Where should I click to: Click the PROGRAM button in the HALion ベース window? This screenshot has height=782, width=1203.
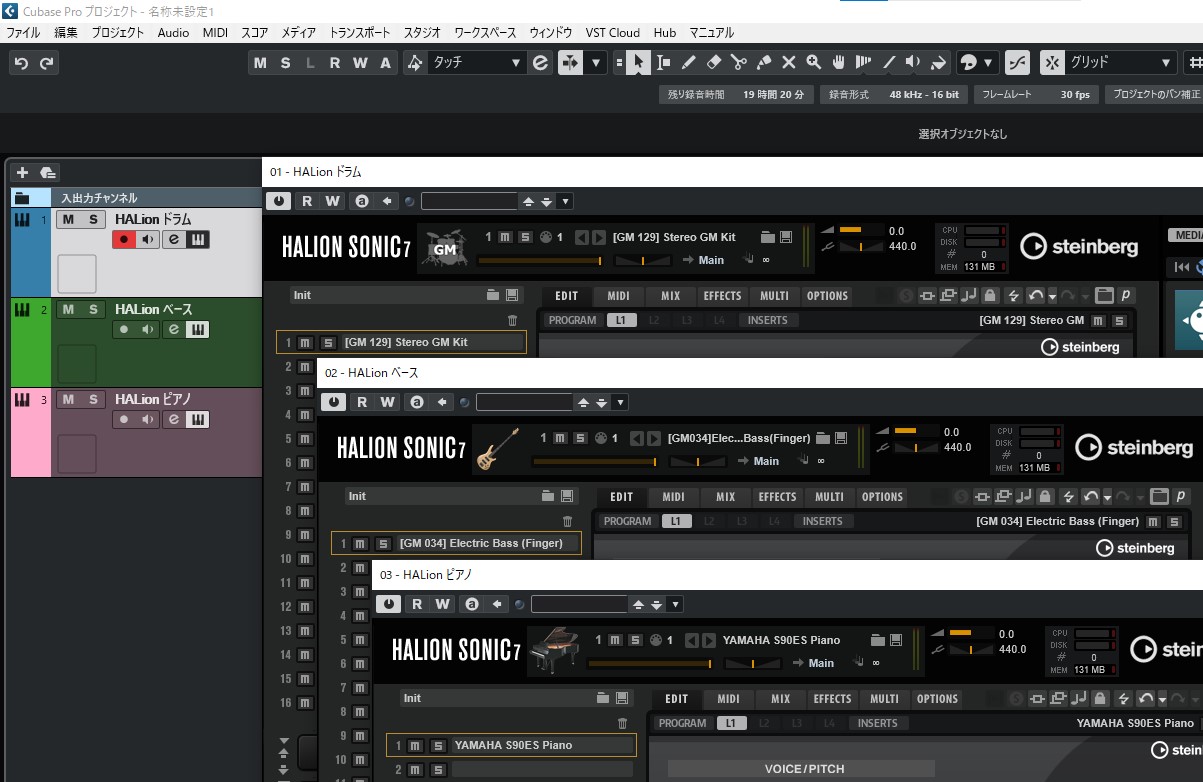coord(628,521)
